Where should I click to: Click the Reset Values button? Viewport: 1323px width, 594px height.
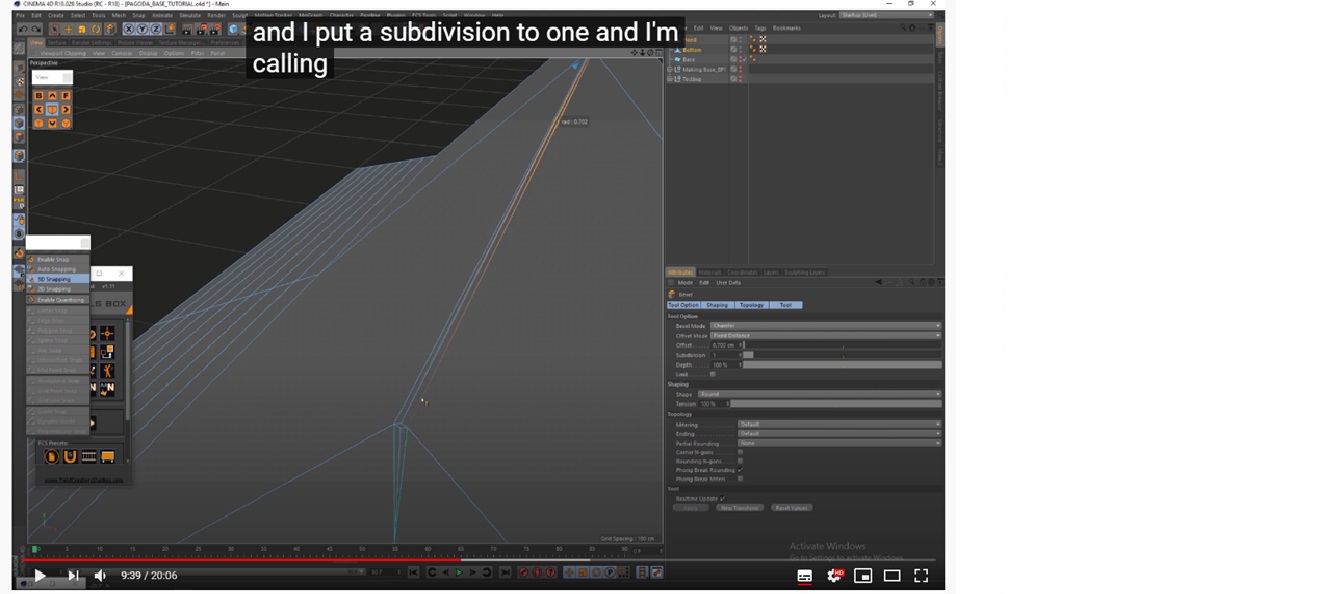(x=790, y=508)
